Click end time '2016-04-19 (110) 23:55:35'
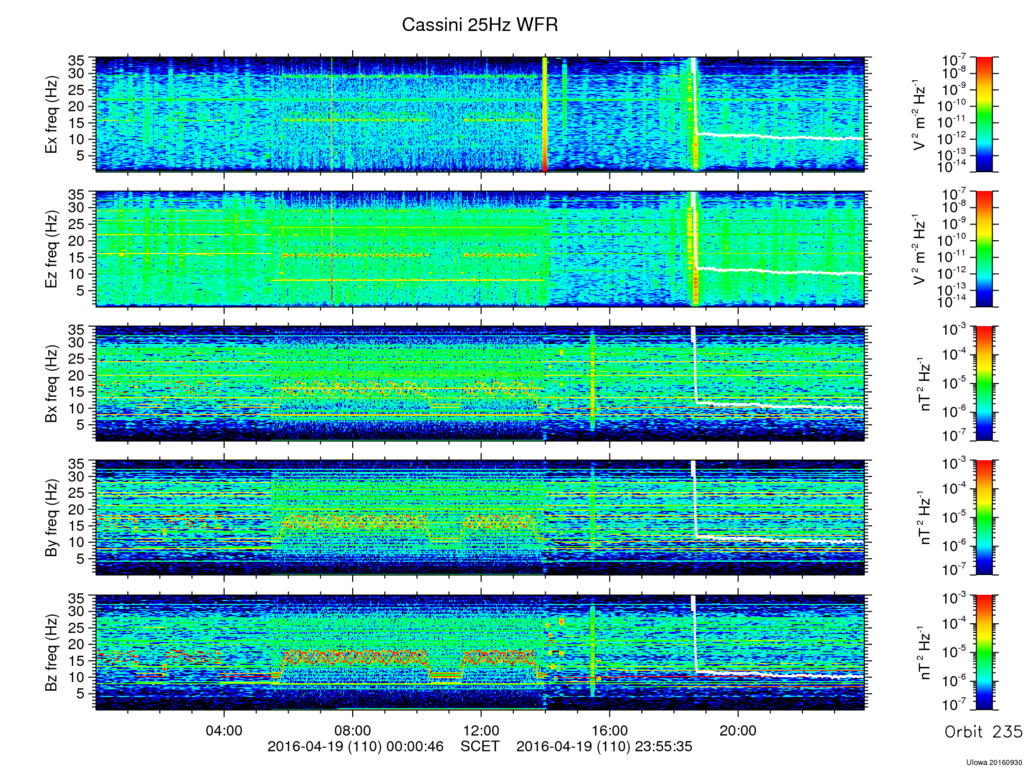Screen dimensions: 1024x767 (x=604, y=746)
